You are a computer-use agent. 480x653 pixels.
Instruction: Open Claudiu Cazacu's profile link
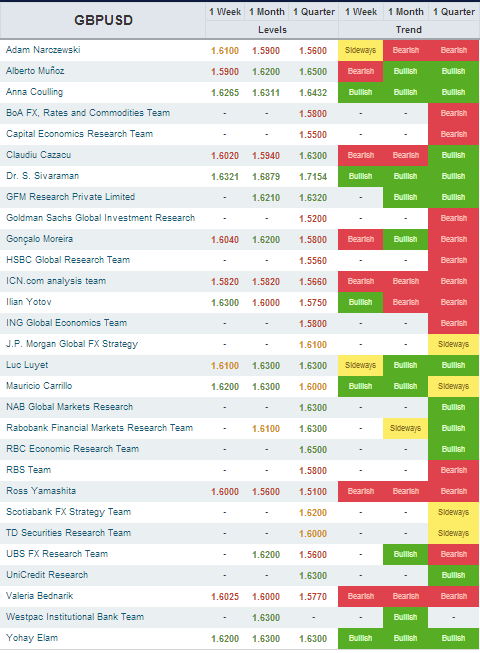click(38, 155)
